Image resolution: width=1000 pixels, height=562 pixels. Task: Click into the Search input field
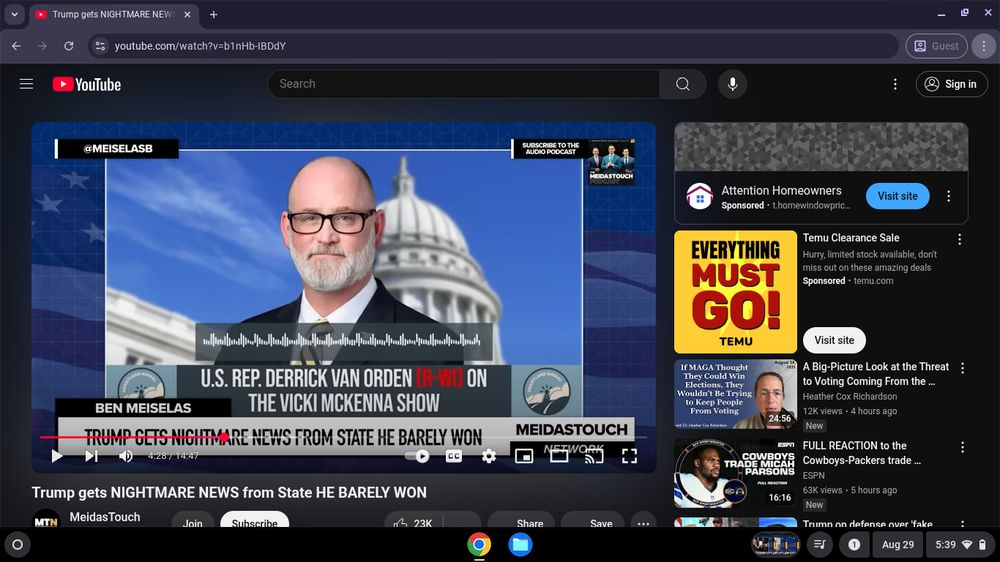click(464, 84)
